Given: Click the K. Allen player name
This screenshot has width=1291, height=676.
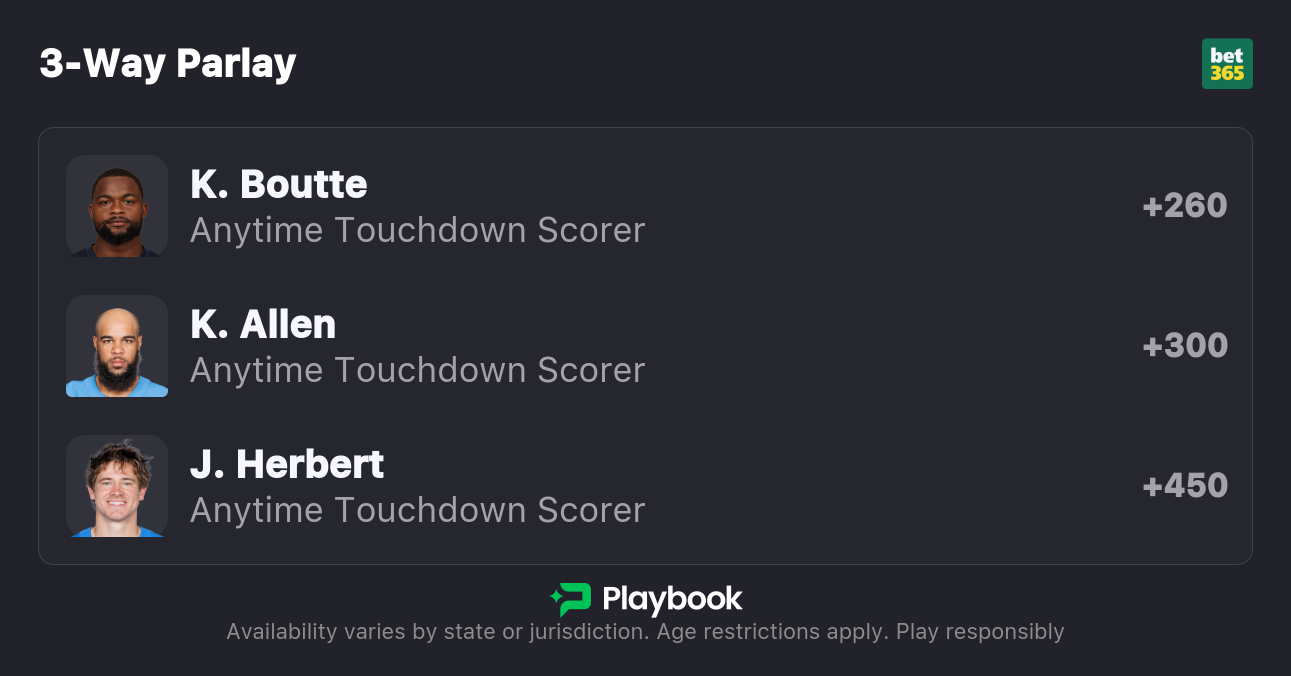Looking at the screenshot, I should pos(263,324).
